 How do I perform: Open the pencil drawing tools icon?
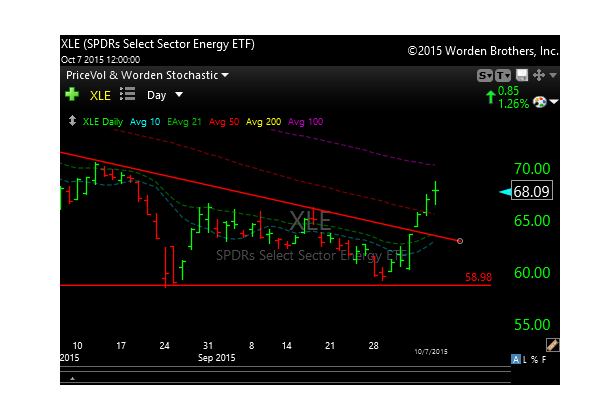(552, 344)
